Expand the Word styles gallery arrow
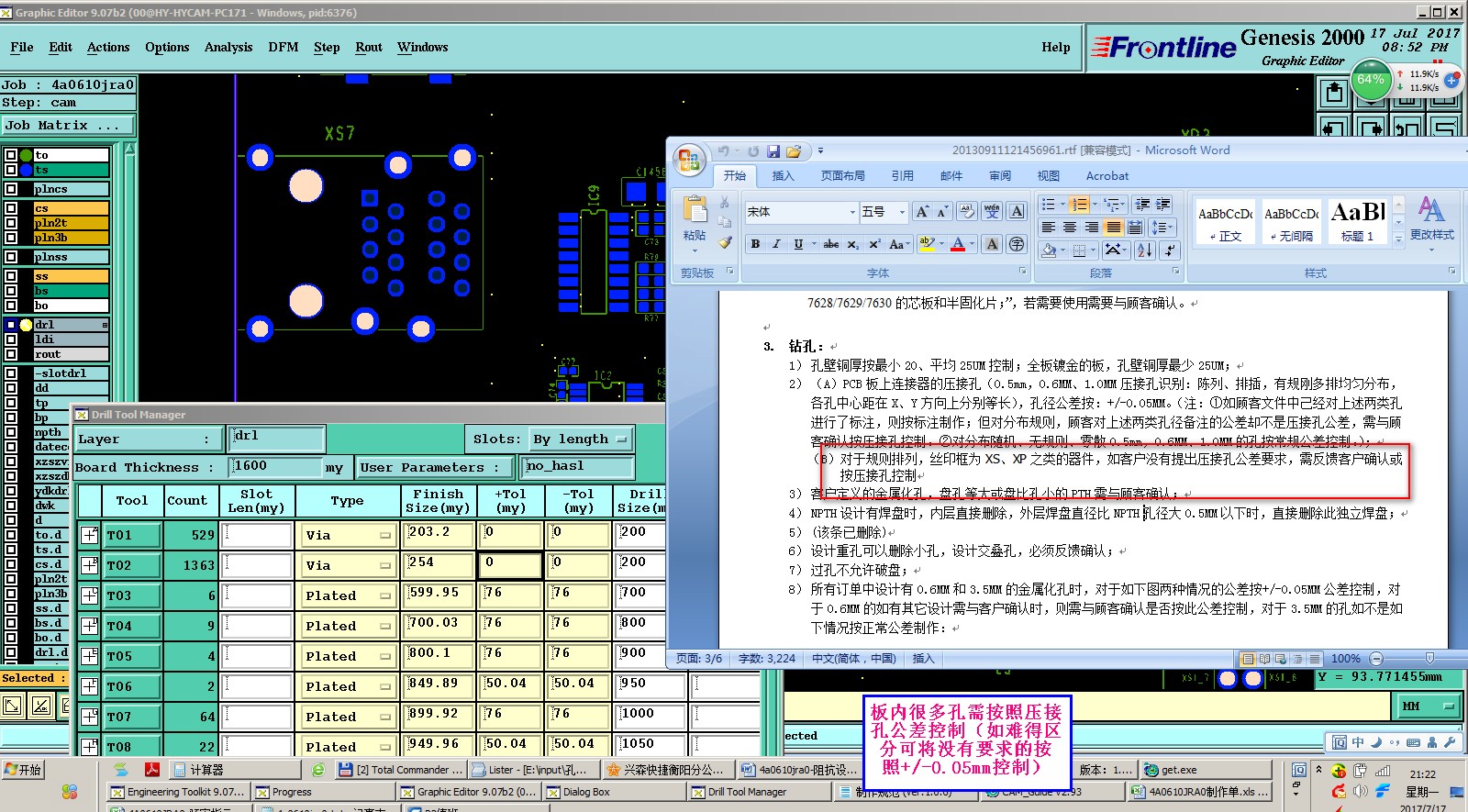The height and width of the screenshot is (812, 1468). pos(1398,239)
